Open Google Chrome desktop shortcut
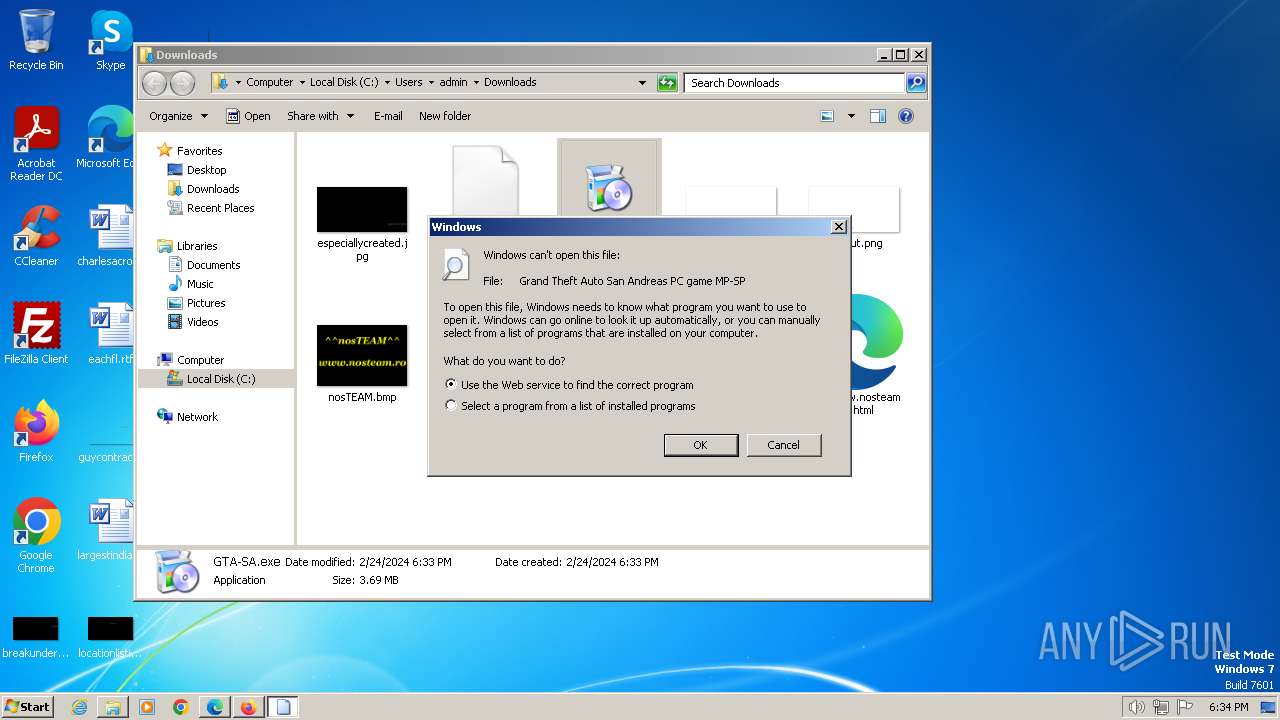Viewport: 1280px width, 720px height. pos(36,536)
